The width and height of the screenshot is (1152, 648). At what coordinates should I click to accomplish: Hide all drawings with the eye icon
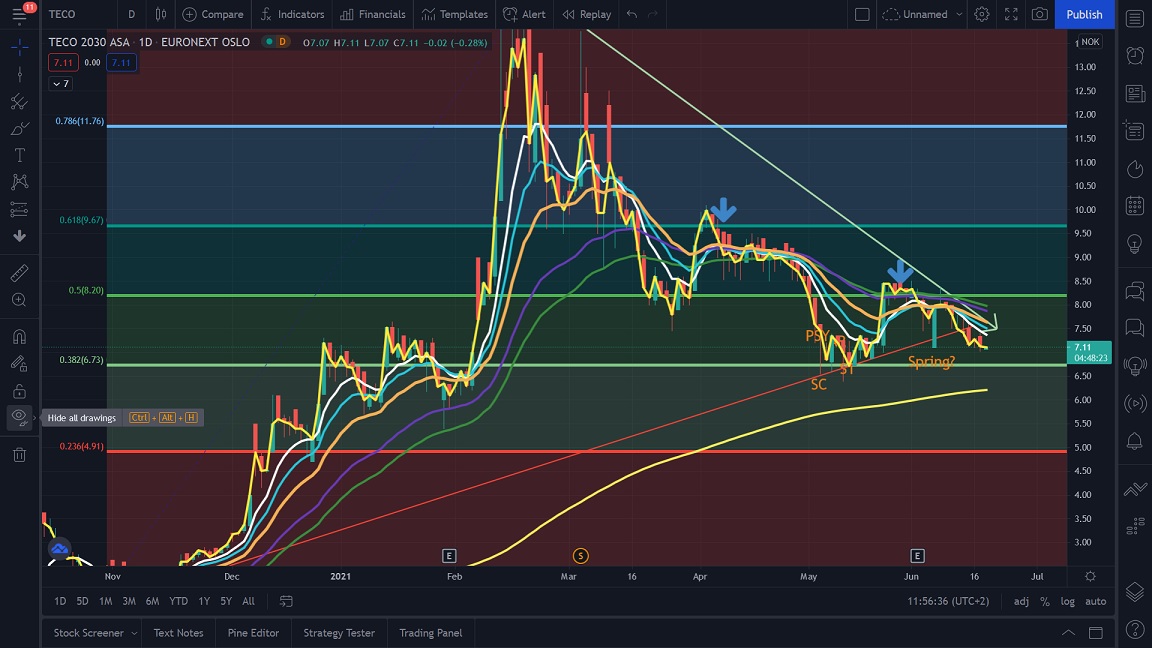tap(20, 417)
